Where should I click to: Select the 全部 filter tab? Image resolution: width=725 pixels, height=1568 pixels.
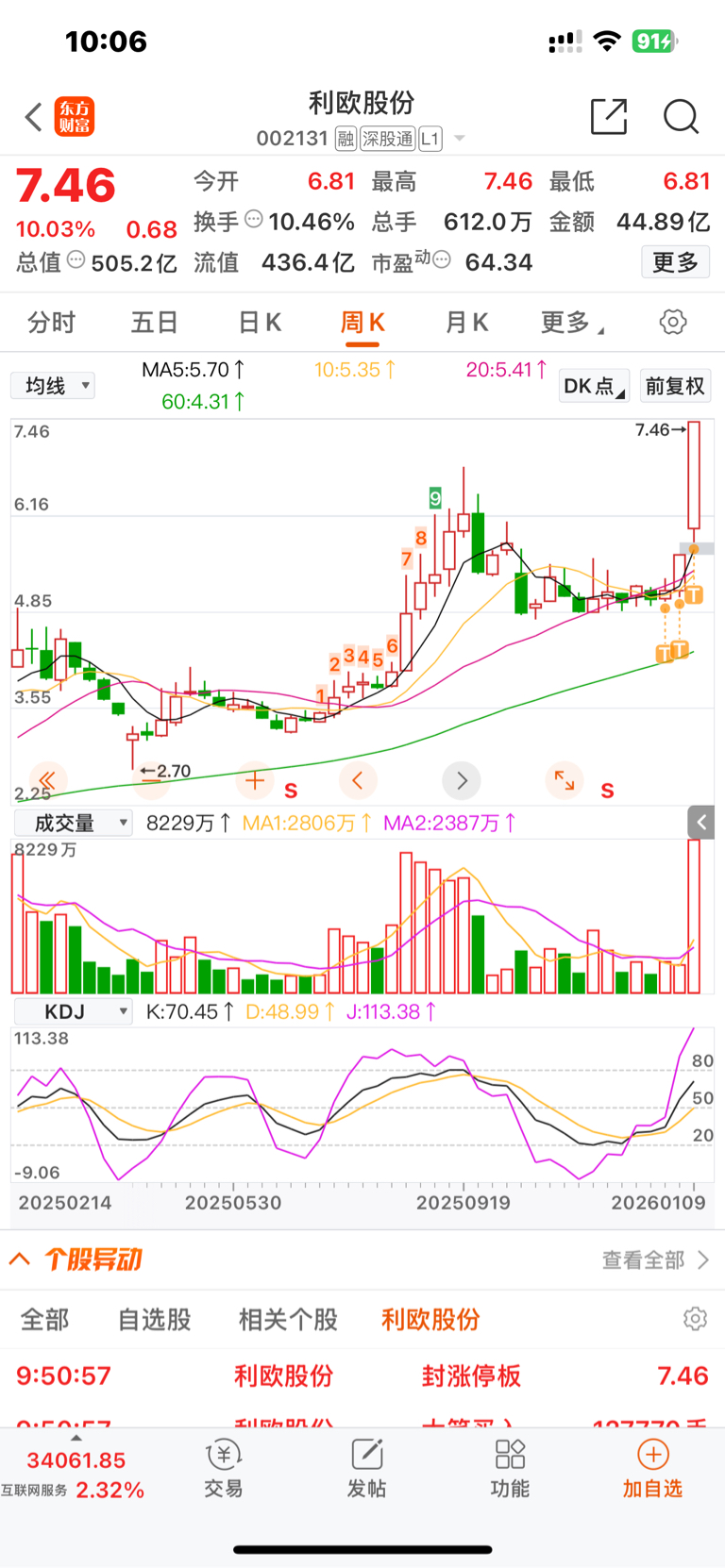coord(45,1319)
